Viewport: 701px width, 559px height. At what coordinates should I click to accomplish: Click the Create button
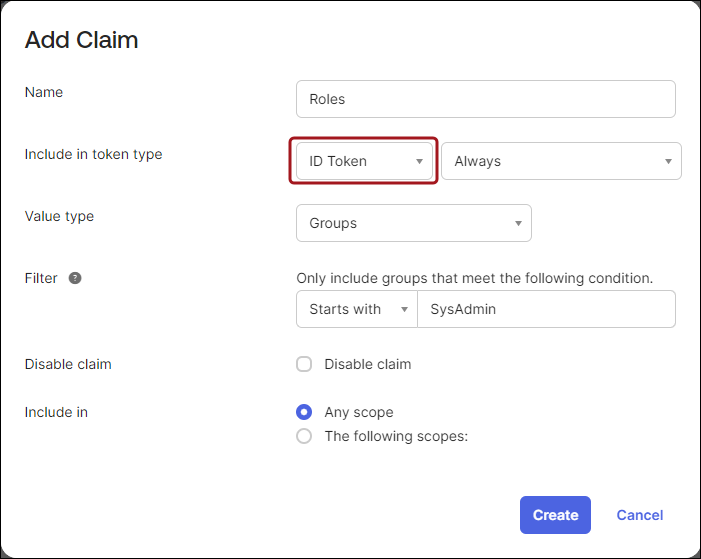click(x=555, y=515)
